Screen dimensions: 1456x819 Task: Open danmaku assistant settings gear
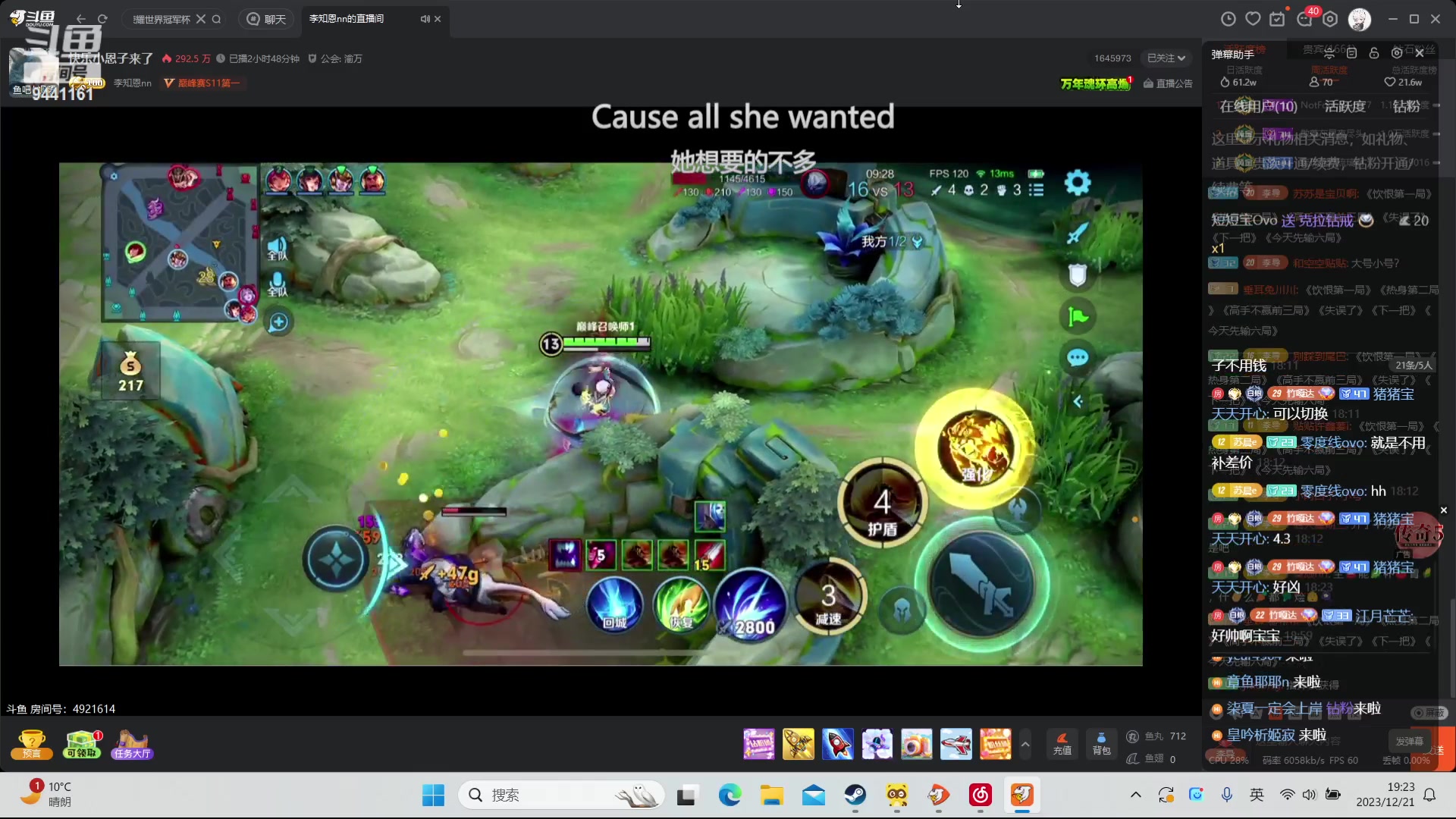1397,53
